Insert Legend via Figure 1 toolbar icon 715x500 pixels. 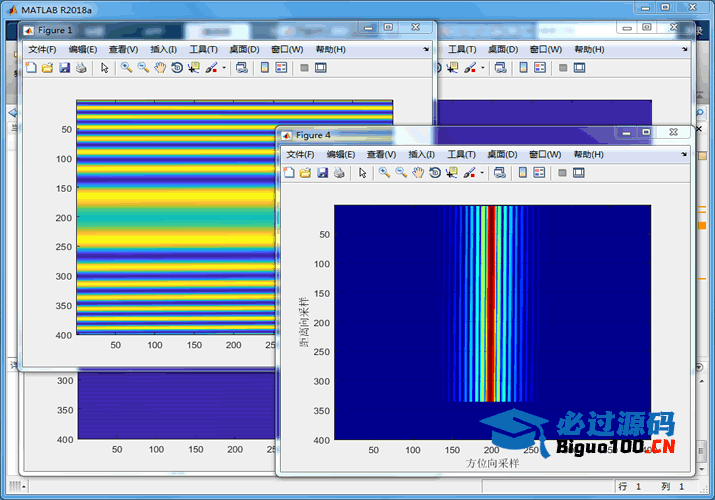coord(281,68)
